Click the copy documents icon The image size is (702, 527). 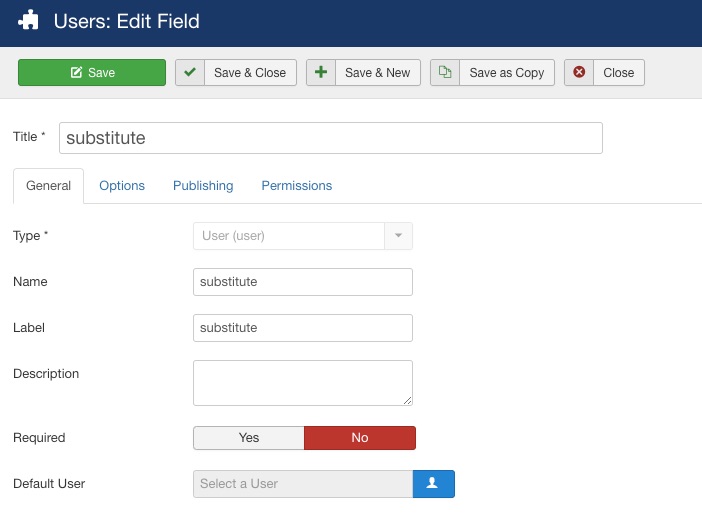pos(445,72)
